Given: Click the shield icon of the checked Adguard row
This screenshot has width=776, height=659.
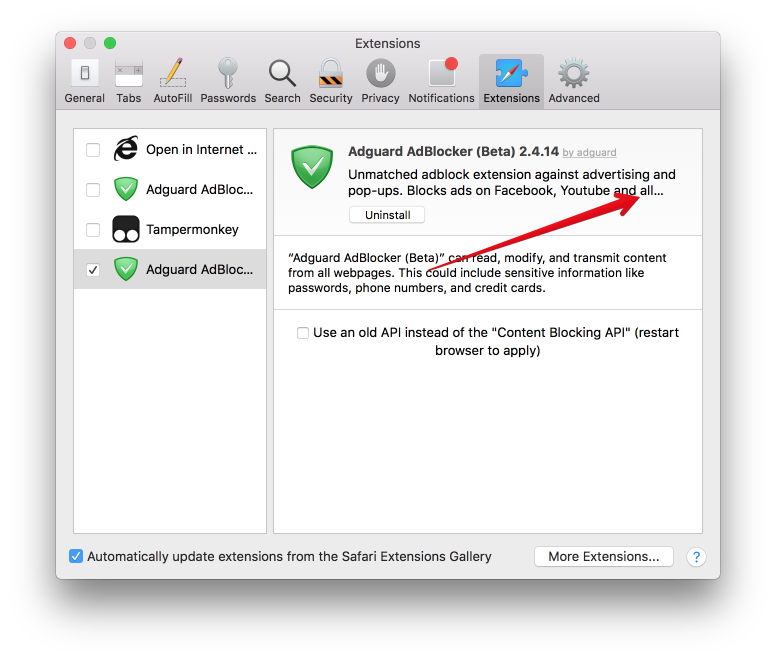Looking at the screenshot, I should coord(126,269).
